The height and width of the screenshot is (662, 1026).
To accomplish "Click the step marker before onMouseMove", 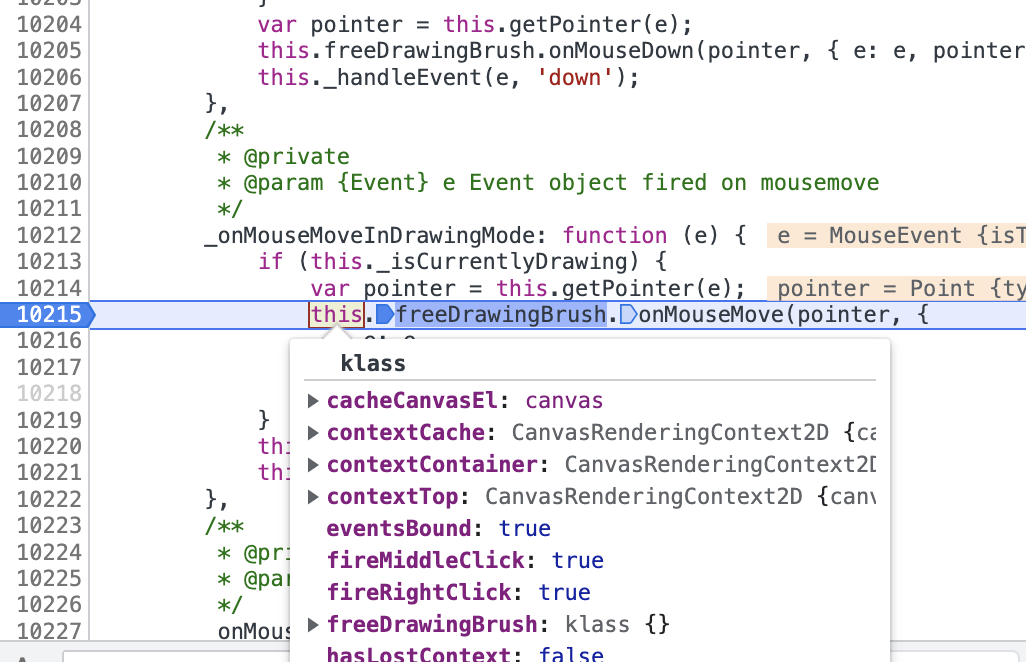I will [x=628, y=315].
